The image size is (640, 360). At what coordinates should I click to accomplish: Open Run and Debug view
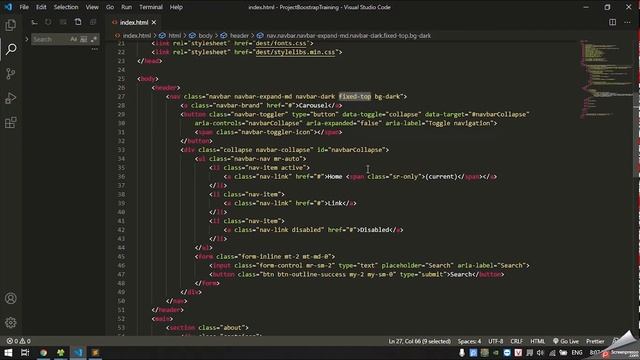[x=11, y=98]
